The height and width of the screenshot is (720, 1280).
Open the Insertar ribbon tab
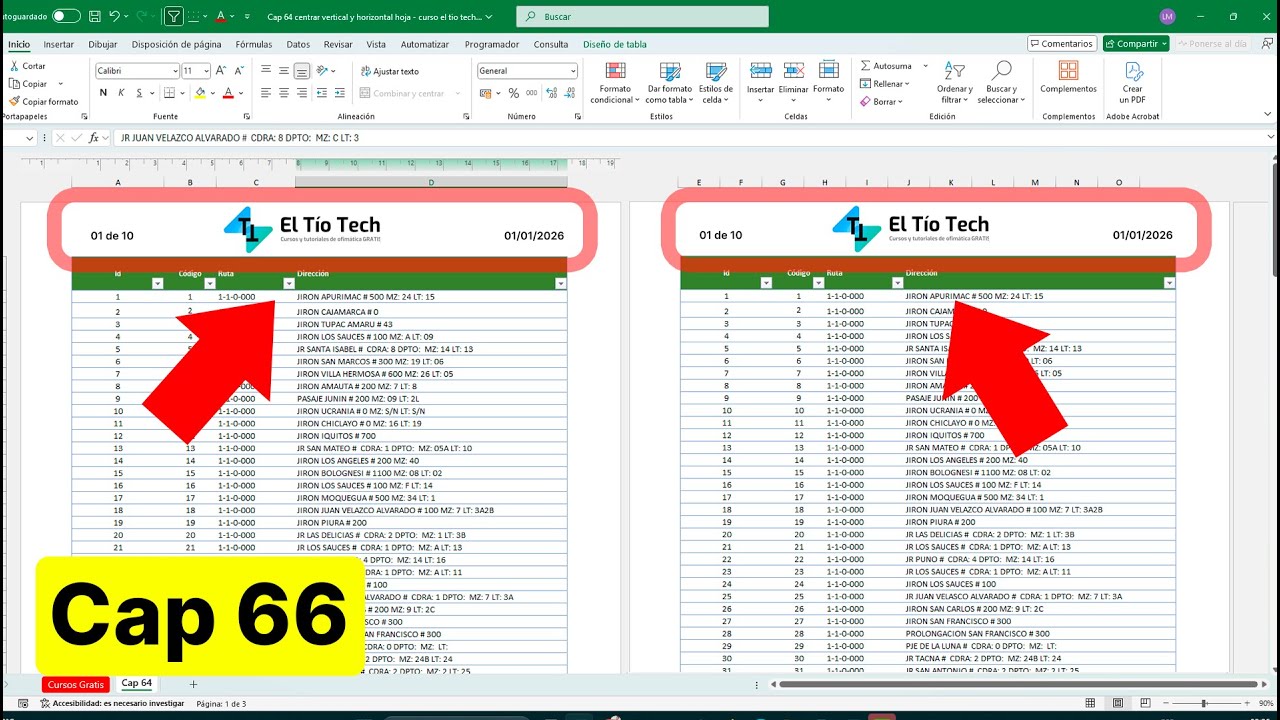click(x=58, y=44)
